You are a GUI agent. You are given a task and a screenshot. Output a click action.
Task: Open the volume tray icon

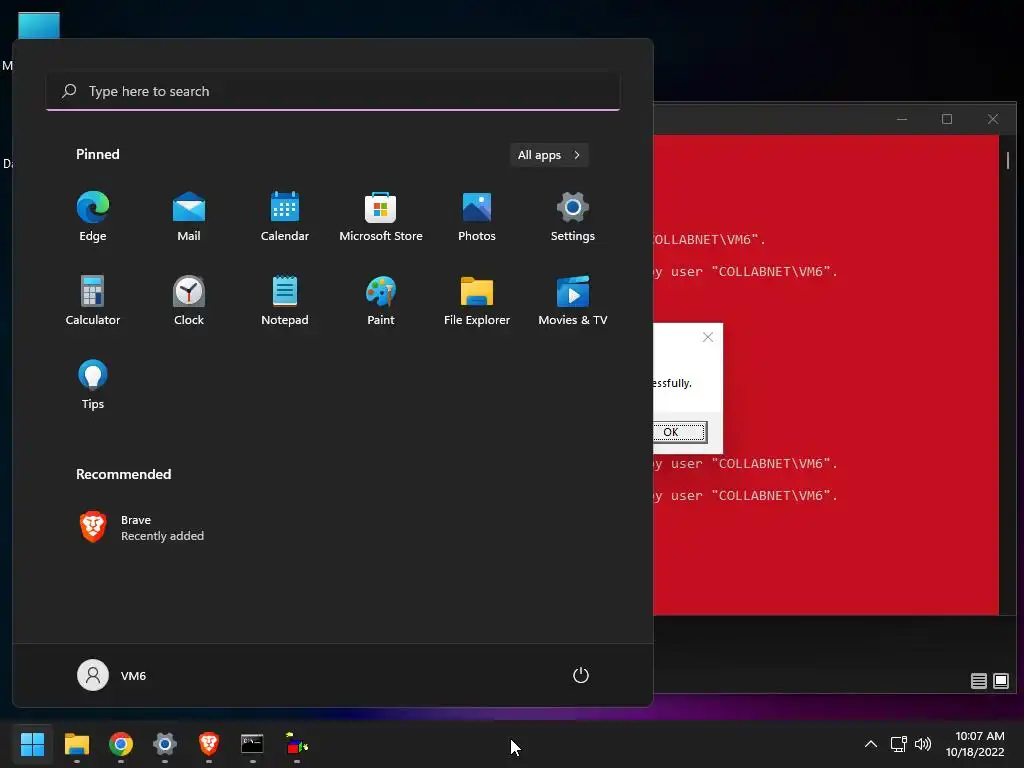(923, 744)
